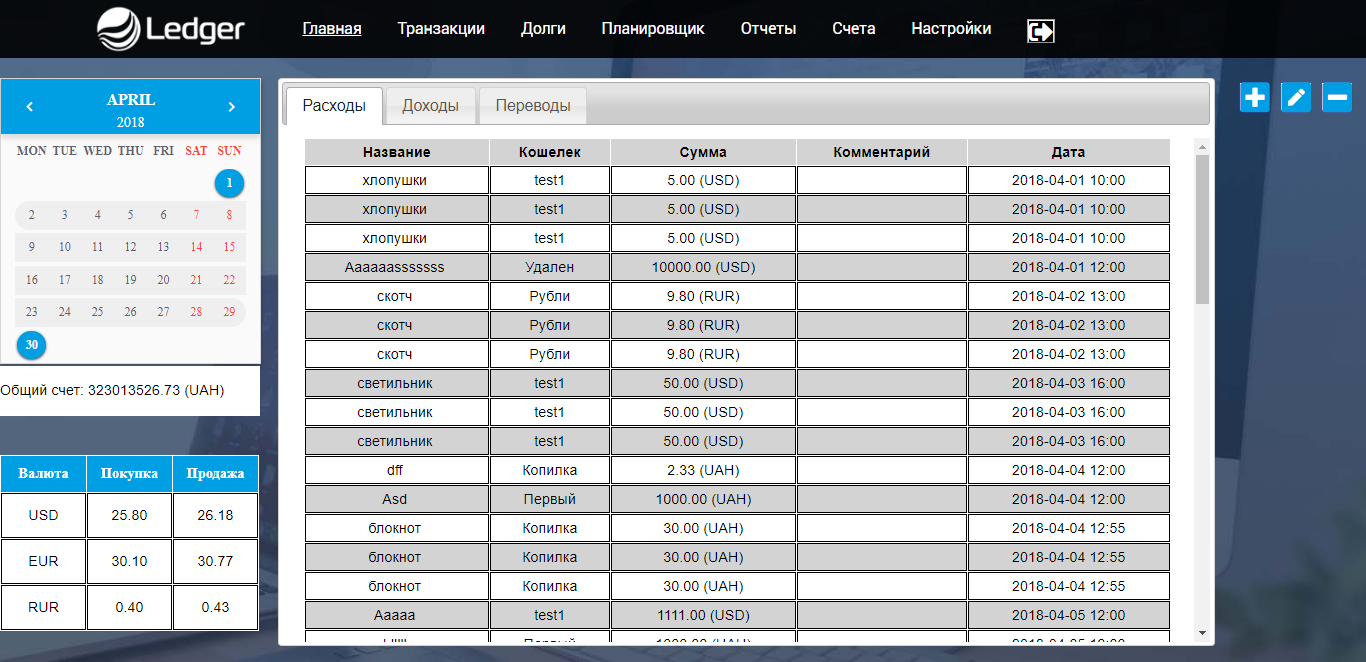The width and height of the screenshot is (1366, 662).
Task: Go to previous month in calendar
Action: pos(30,107)
